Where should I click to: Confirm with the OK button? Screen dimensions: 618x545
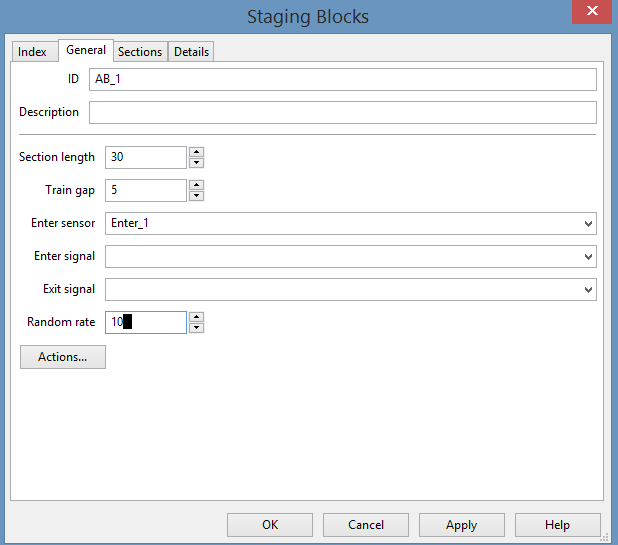tap(270, 525)
